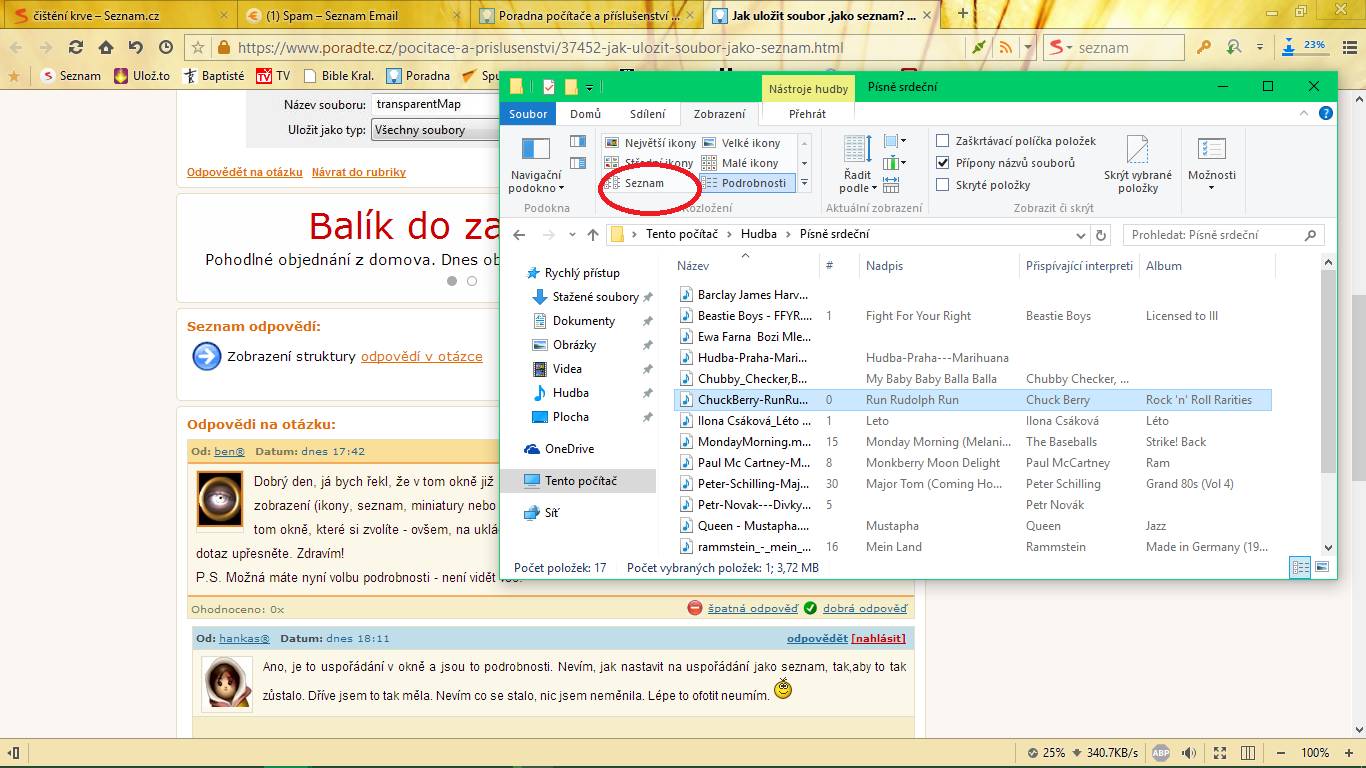1366x768 pixels.
Task: Open Uložit jako typ combo box
Action: tap(435, 130)
